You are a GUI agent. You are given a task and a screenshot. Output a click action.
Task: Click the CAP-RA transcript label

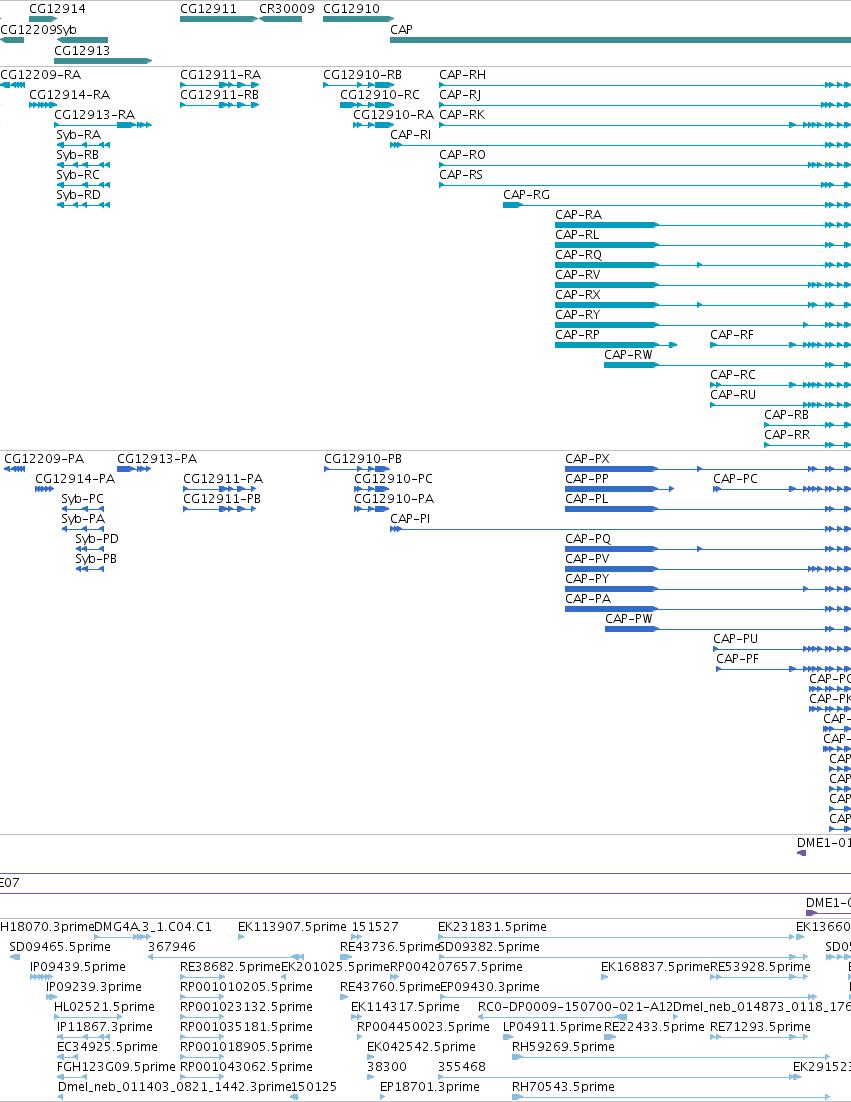(578, 214)
